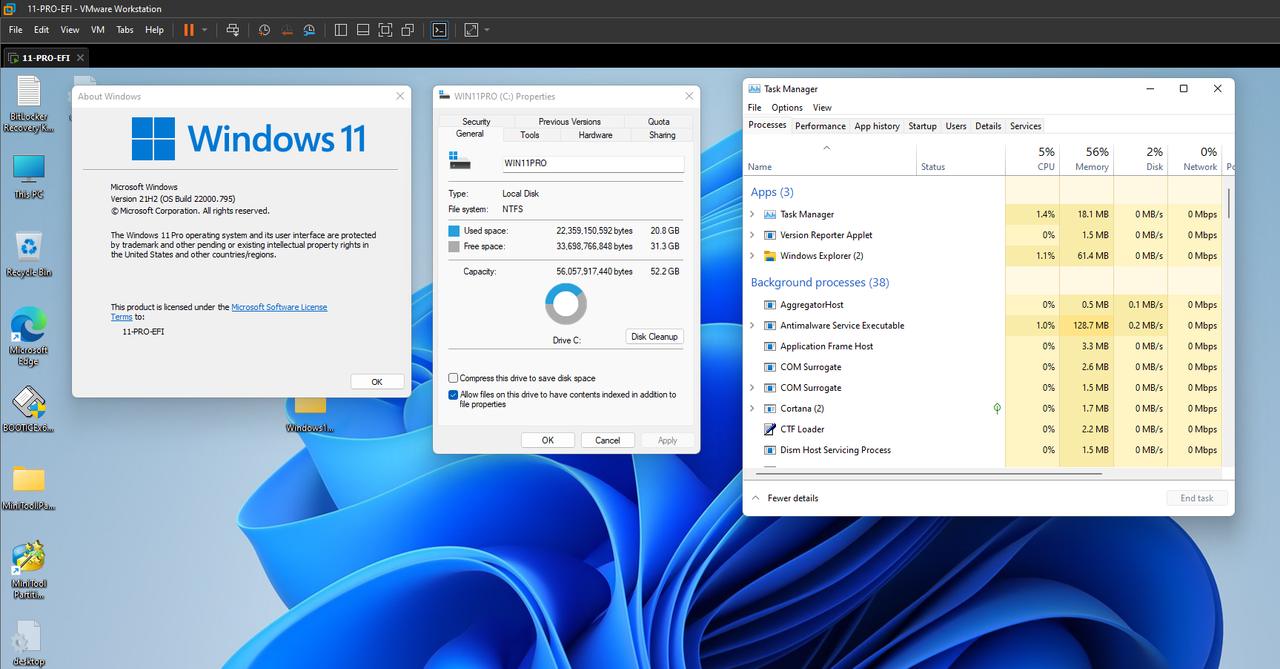This screenshot has height=669, width=1280.
Task: Expand the Windows Explorer (2) row
Action: (752, 256)
